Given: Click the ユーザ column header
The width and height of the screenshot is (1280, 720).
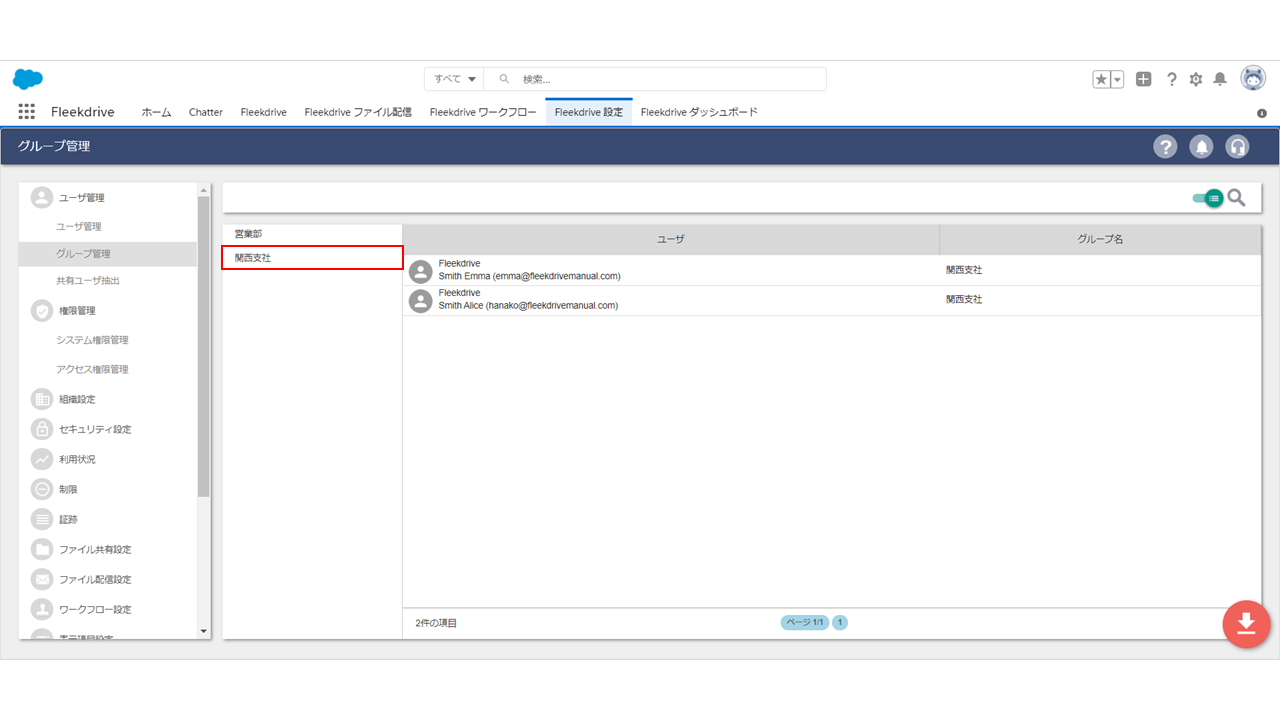Looking at the screenshot, I should (671, 239).
